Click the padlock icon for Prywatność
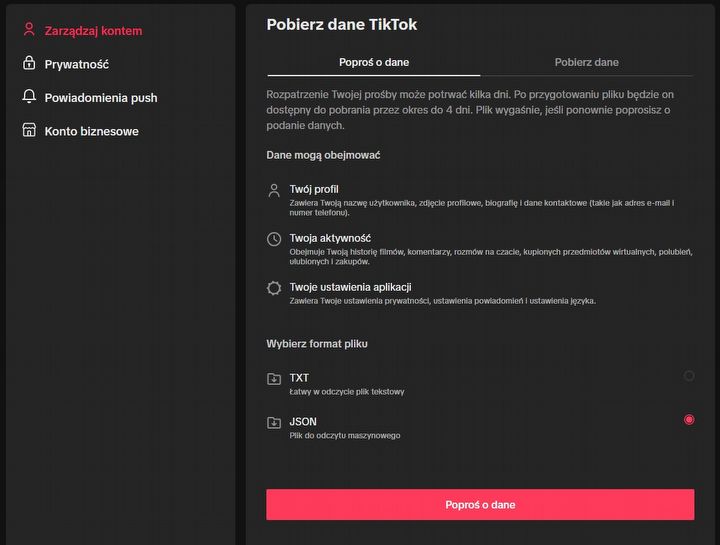Screen dimensions: 720x545 [x=29, y=64]
